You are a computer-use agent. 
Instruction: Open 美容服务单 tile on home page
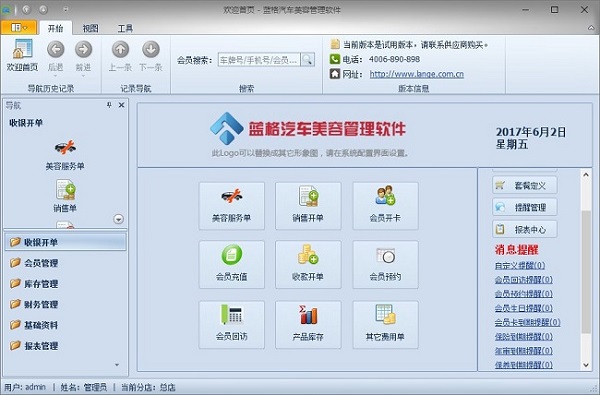tap(232, 206)
